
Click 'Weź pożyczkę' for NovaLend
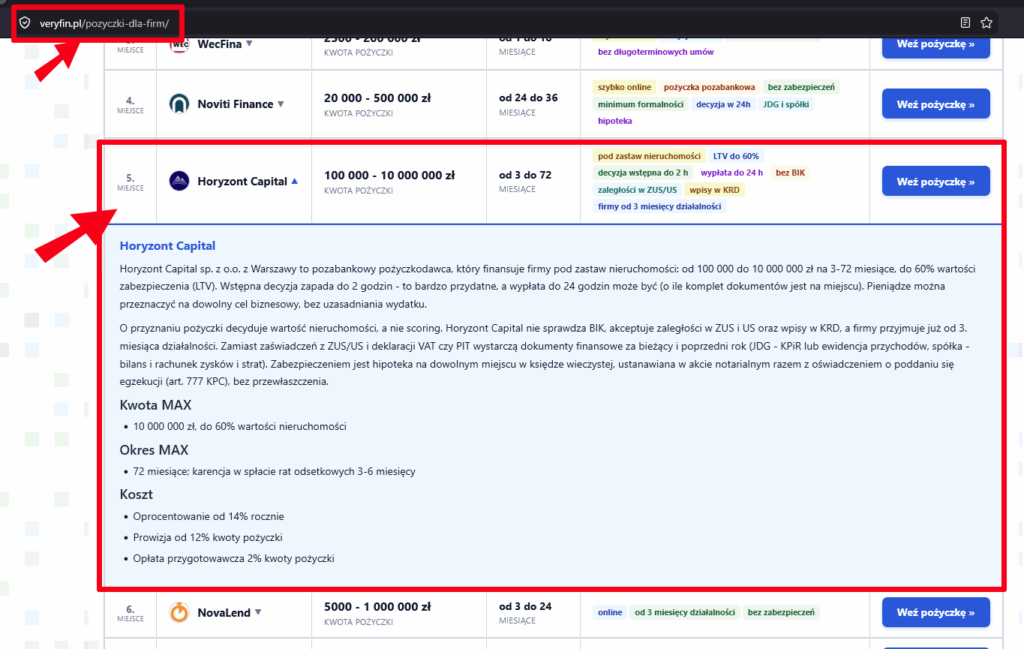(x=935, y=612)
